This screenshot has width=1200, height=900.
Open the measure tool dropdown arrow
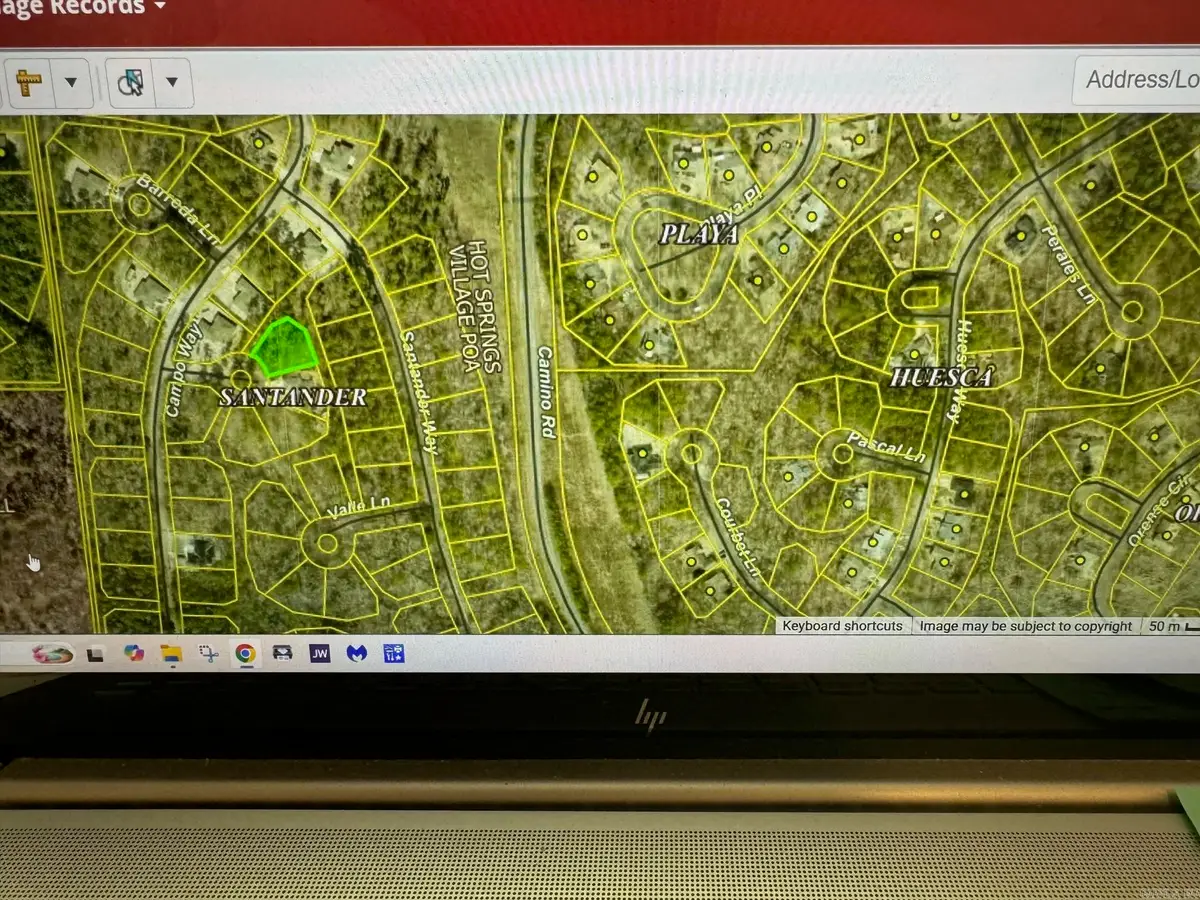[71, 82]
